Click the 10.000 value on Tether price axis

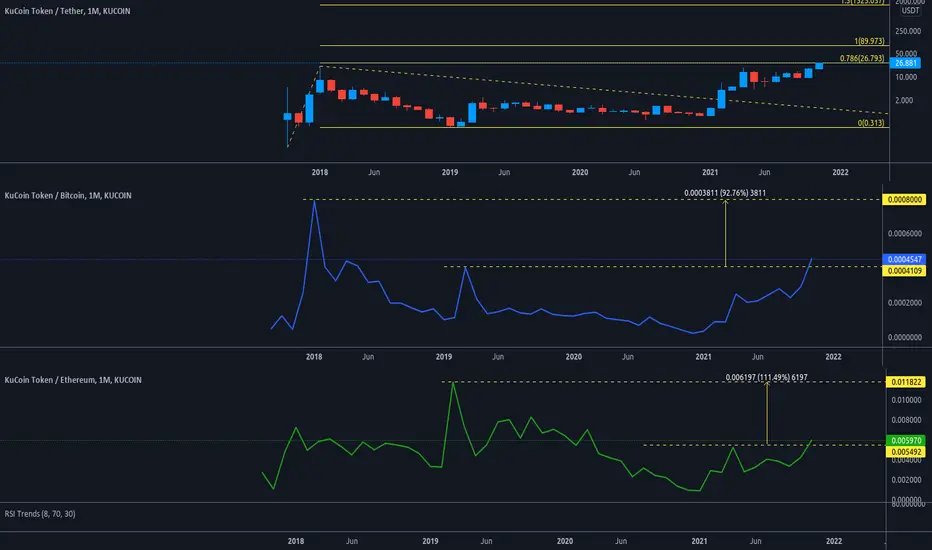click(906, 77)
